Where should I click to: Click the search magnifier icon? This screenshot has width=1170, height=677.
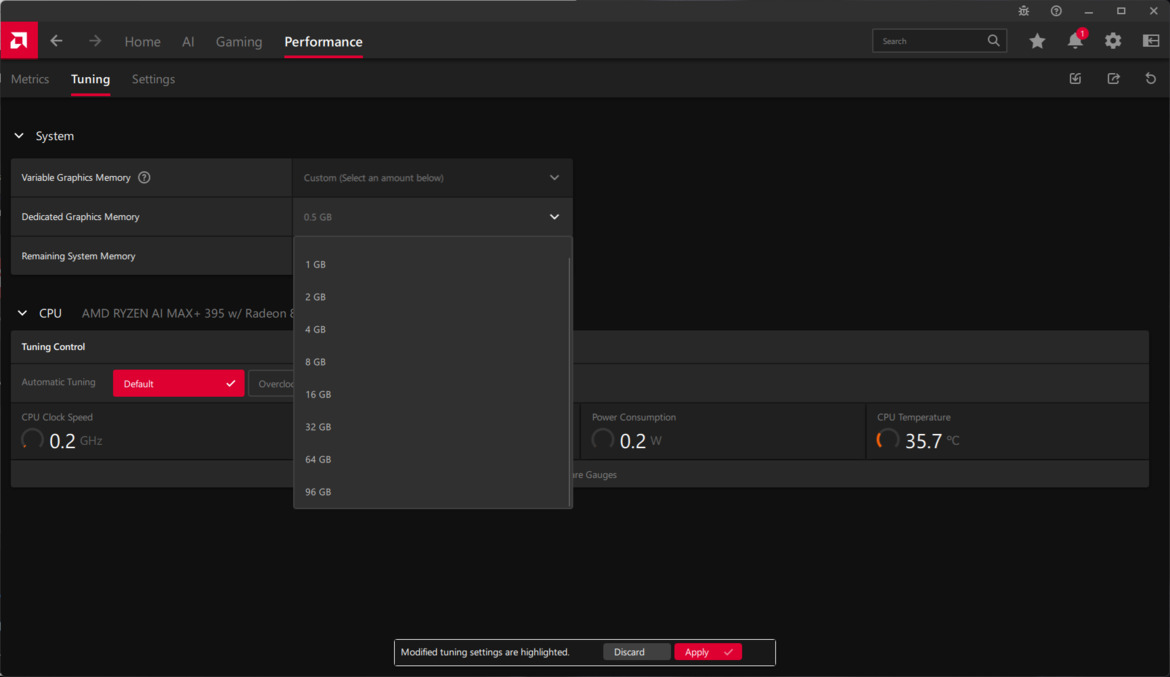(x=993, y=40)
